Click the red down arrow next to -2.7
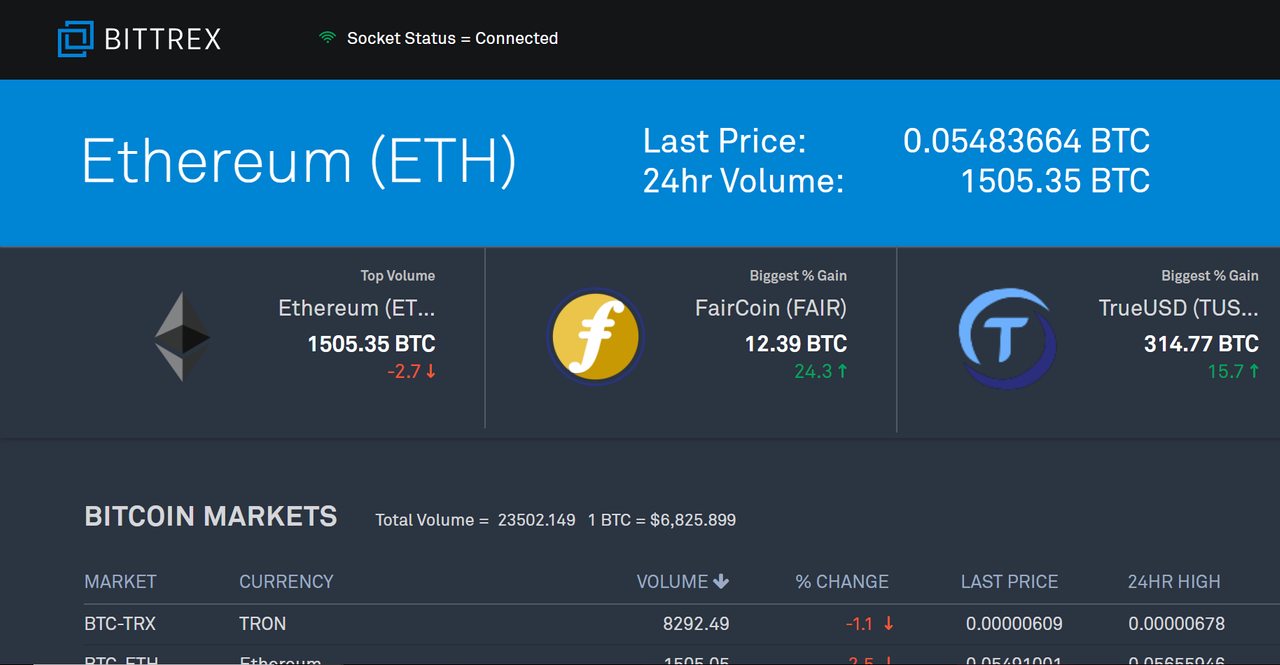 (x=431, y=372)
